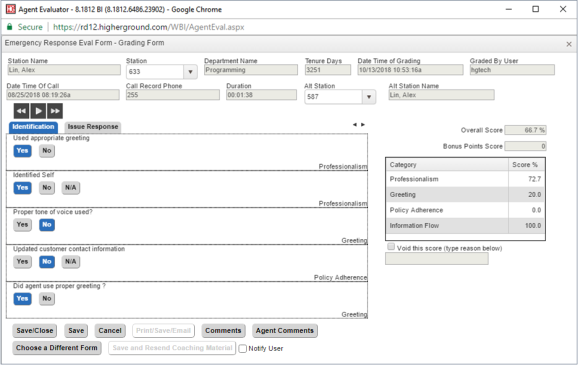The image size is (578, 365).
Task: Open the Agent Comments button
Action: click(285, 331)
